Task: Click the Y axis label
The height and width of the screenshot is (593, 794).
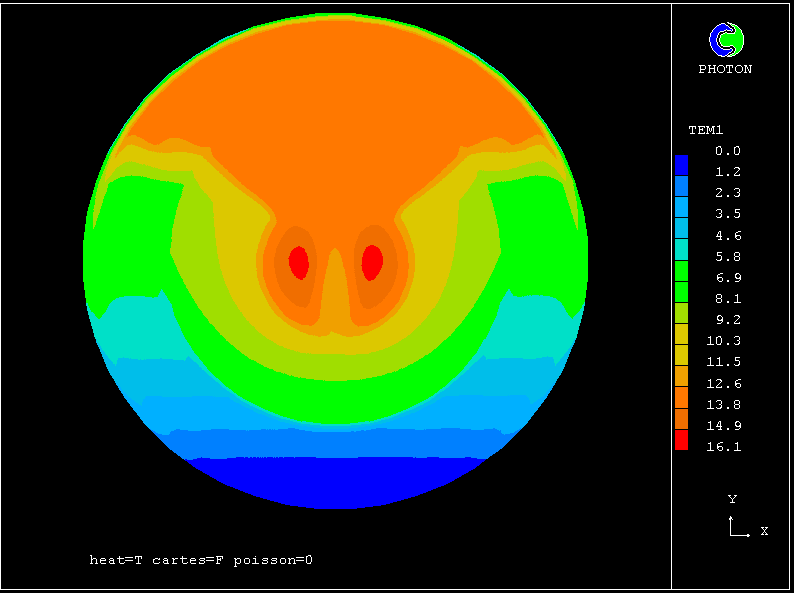Action: point(732,498)
